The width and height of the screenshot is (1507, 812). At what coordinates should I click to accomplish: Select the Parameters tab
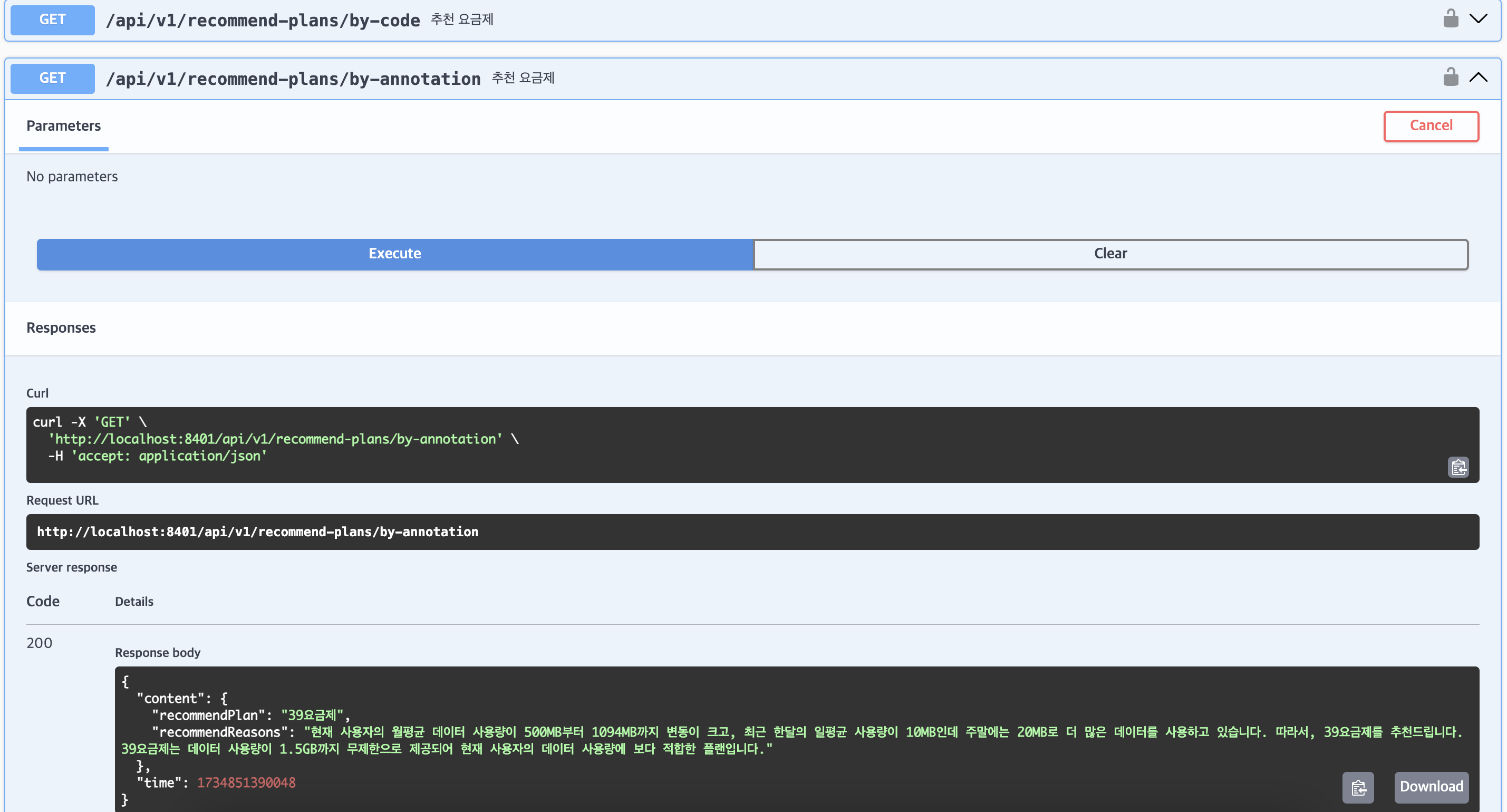63,126
